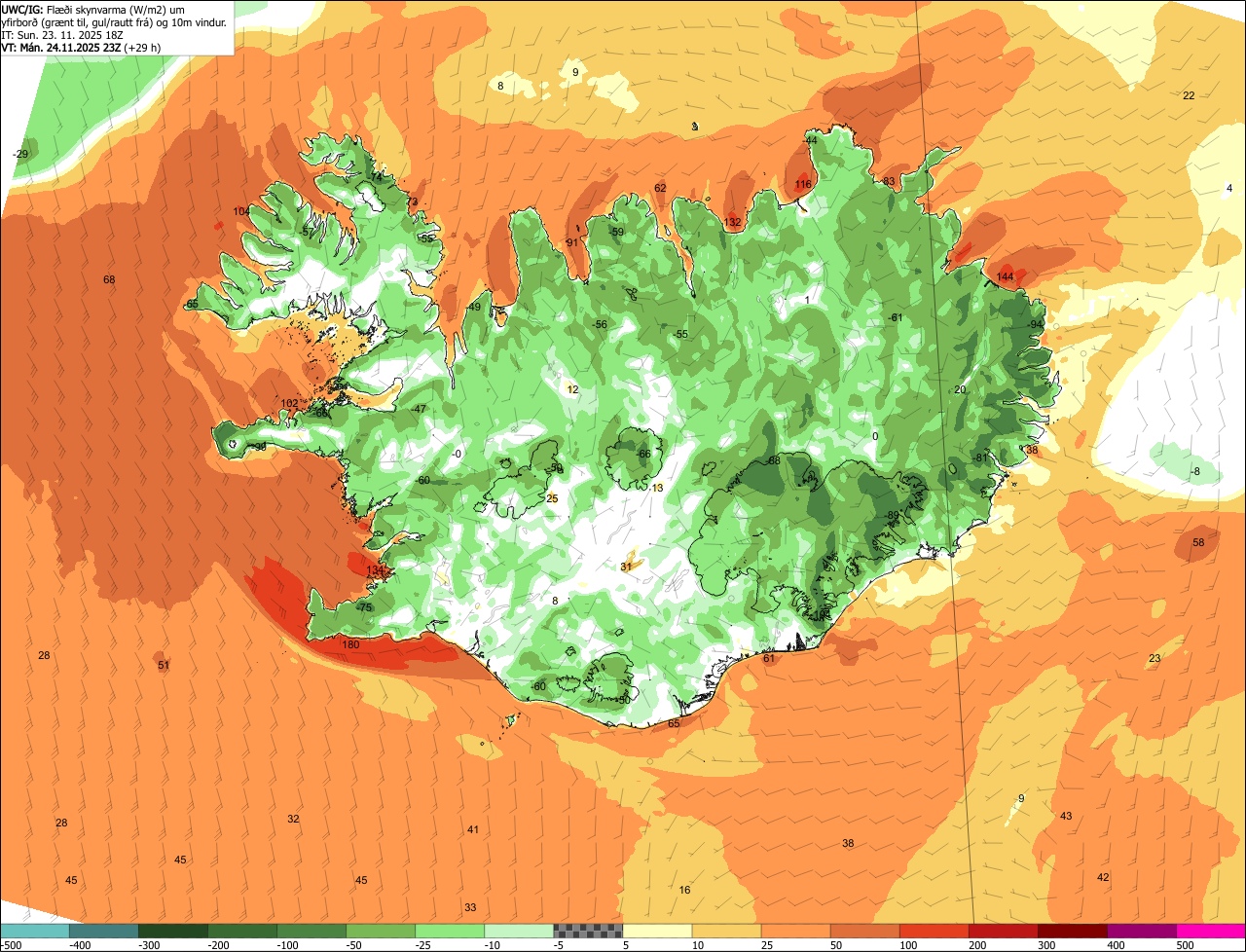
Task: Select the legend label 500 at the bottom right
Action: (1185, 945)
